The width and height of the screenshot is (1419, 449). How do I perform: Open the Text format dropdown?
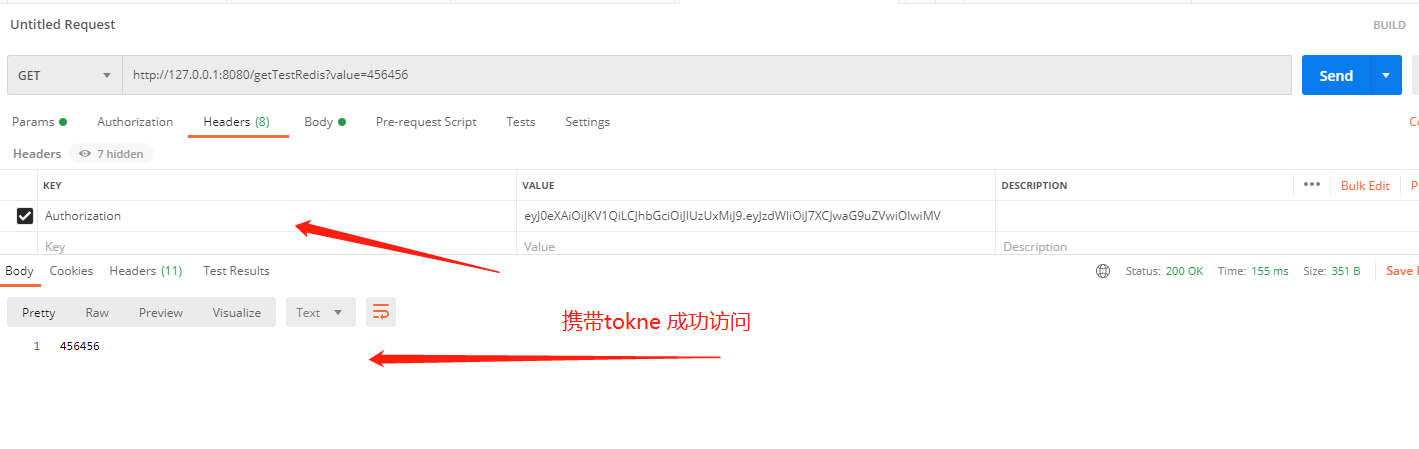320,312
